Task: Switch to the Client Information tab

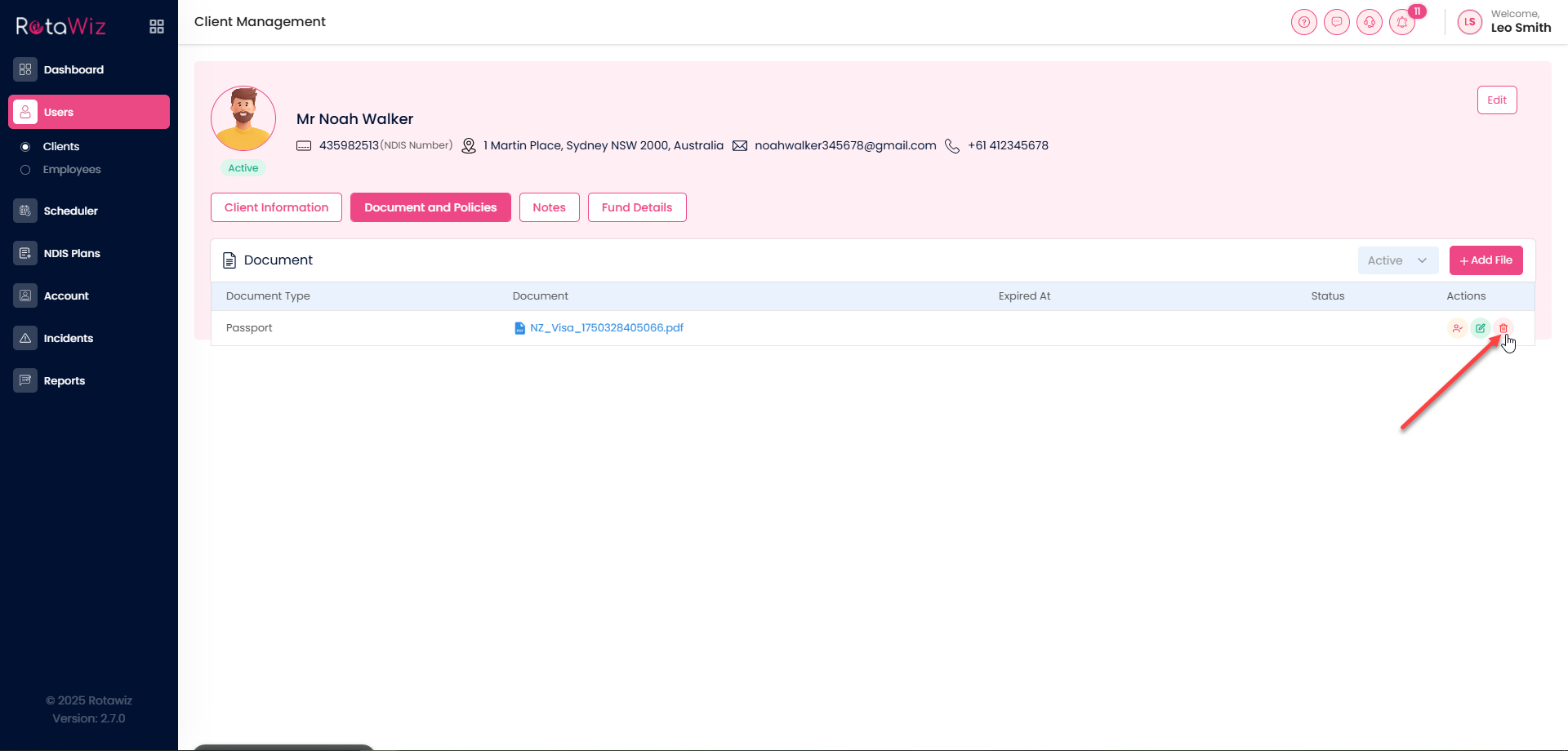Action: (x=276, y=207)
